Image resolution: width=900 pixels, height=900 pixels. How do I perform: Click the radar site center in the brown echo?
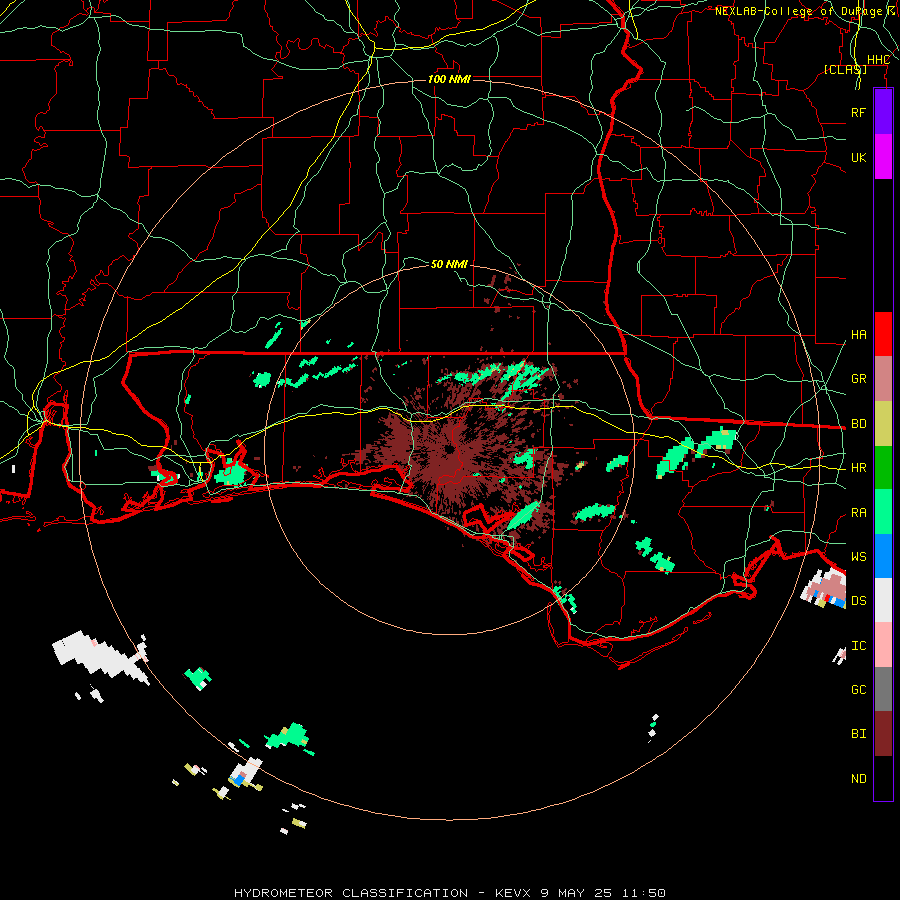click(449, 449)
